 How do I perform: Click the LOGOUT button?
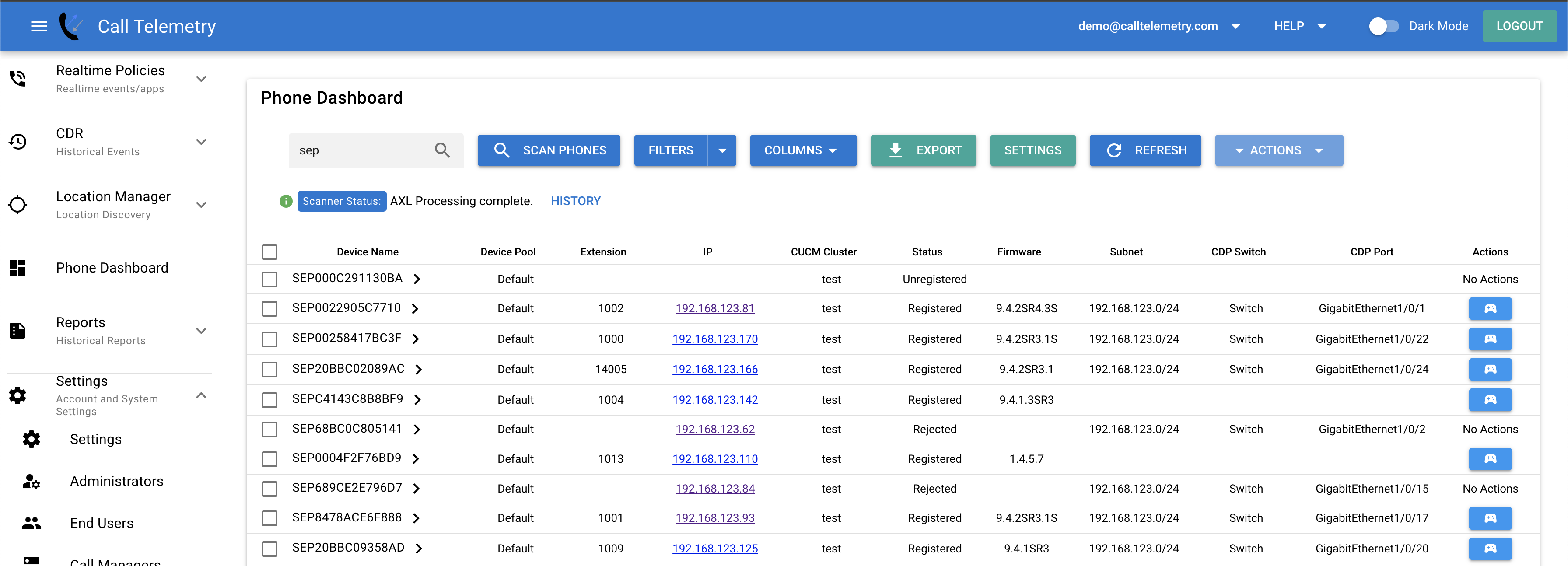(1519, 26)
